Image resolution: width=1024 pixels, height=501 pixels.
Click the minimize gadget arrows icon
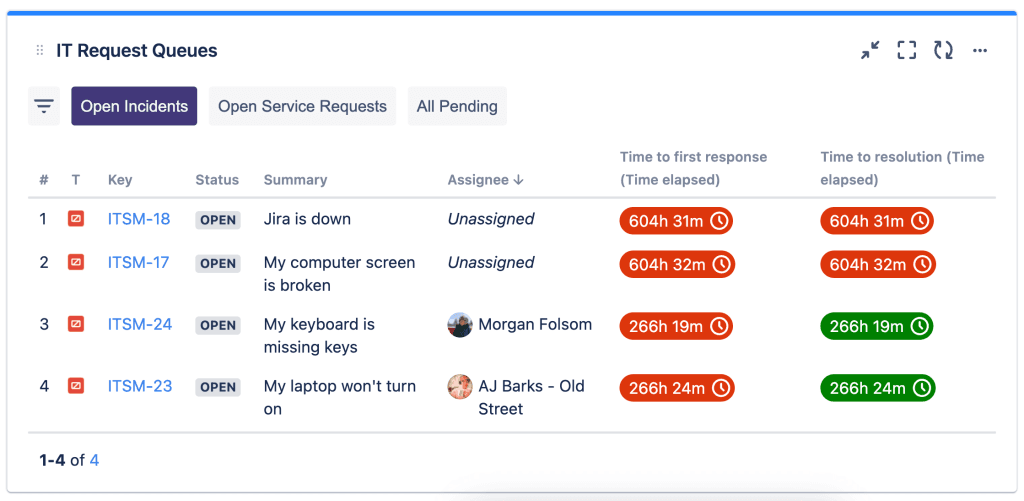pyautogui.click(x=870, y=50)
